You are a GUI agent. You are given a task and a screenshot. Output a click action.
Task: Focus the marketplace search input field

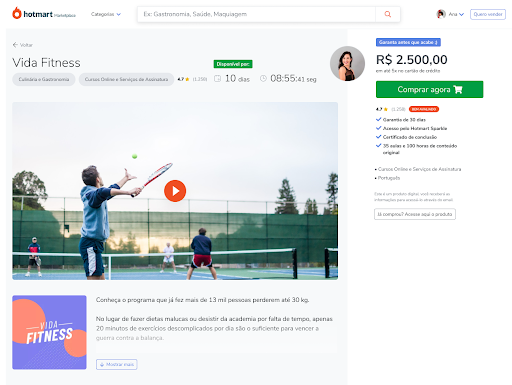point(257,14)
